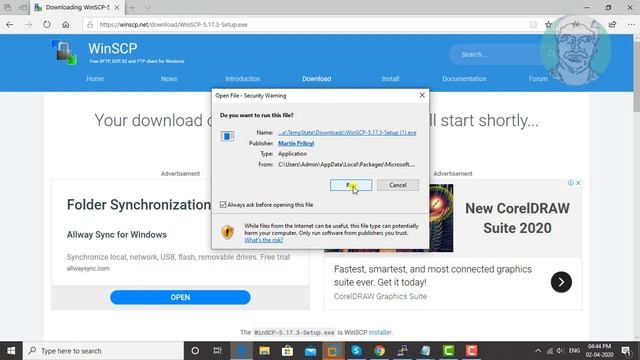This screenshot has height=360, width=640.
Task: Open a new tab with the plus icon
Action: pos(132,7)
